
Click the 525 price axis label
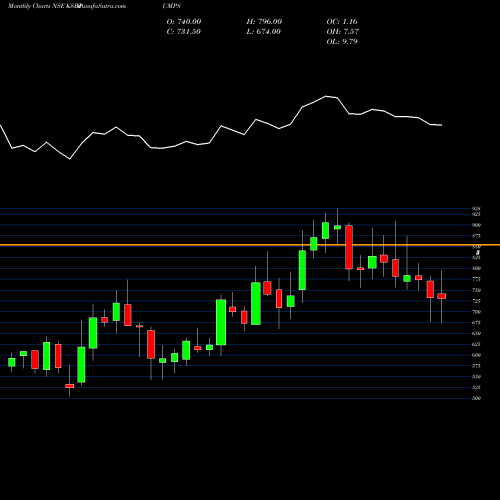point(476,387)
